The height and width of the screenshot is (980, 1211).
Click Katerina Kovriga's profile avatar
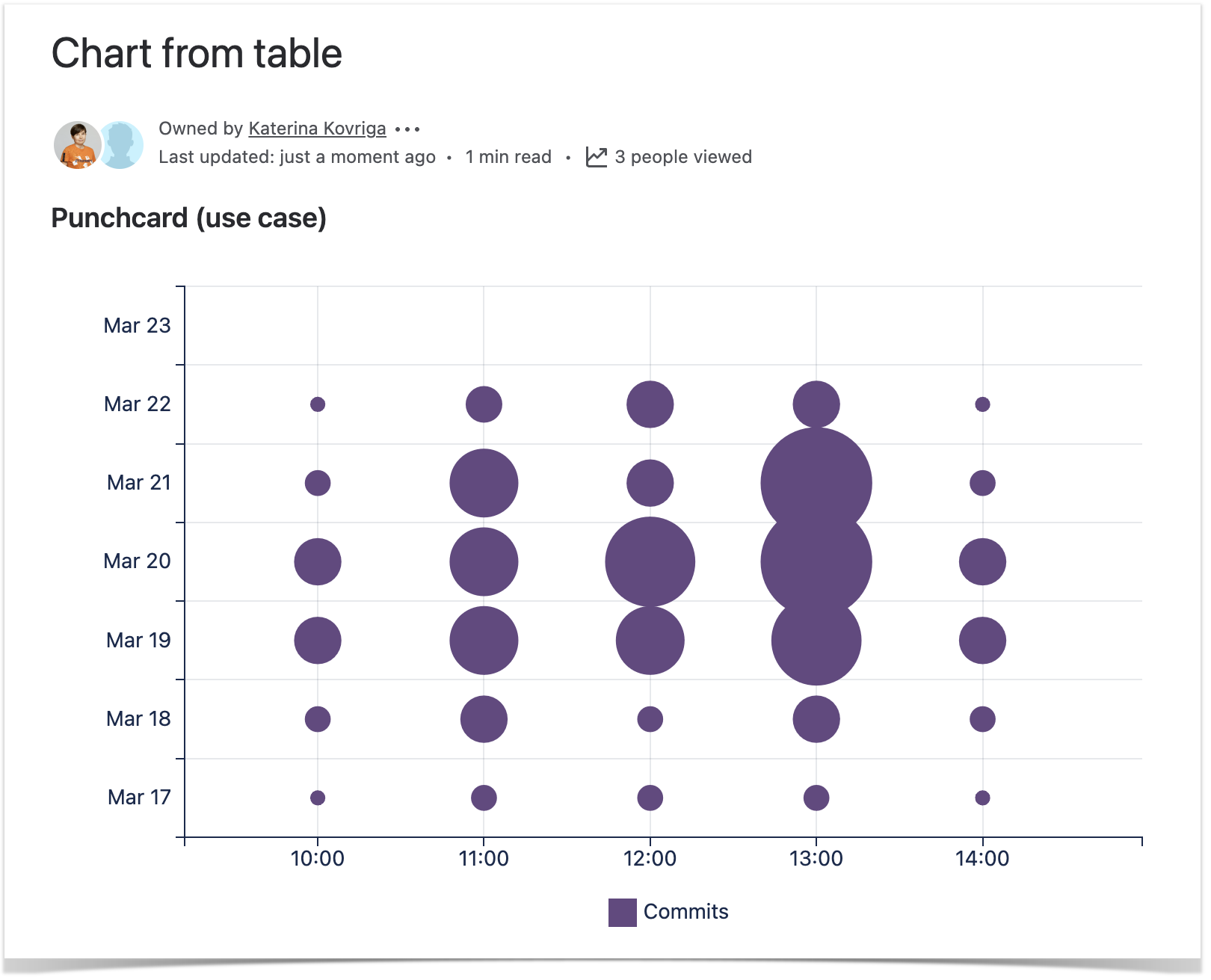click(x=77, y=144)
